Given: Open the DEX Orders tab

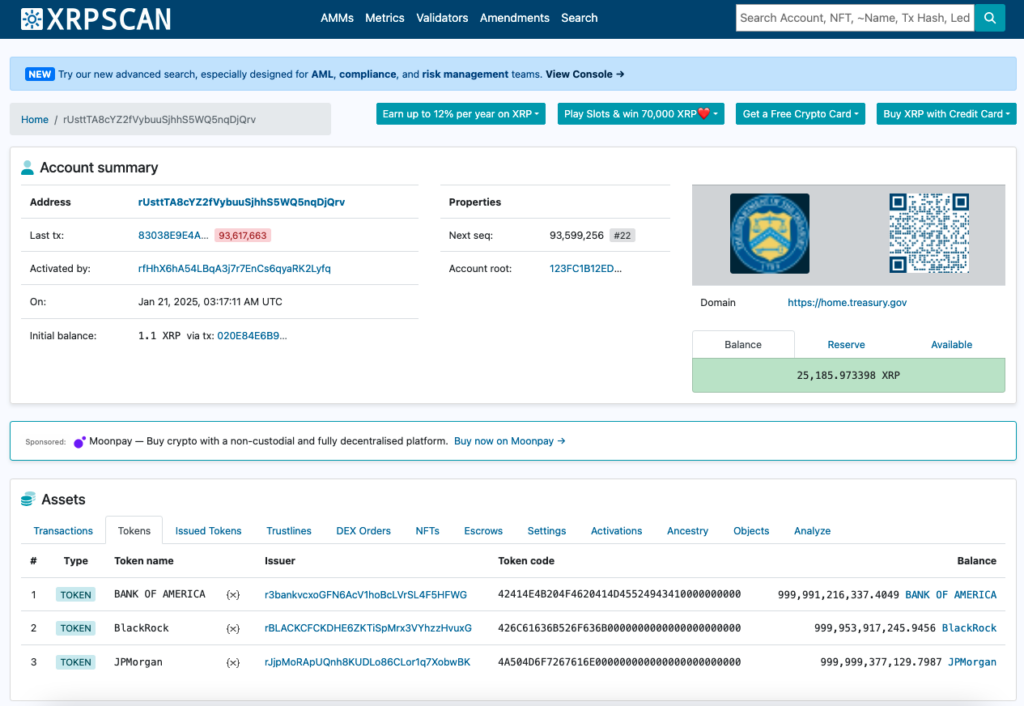Looking at the screenshot, I should 363,531.
